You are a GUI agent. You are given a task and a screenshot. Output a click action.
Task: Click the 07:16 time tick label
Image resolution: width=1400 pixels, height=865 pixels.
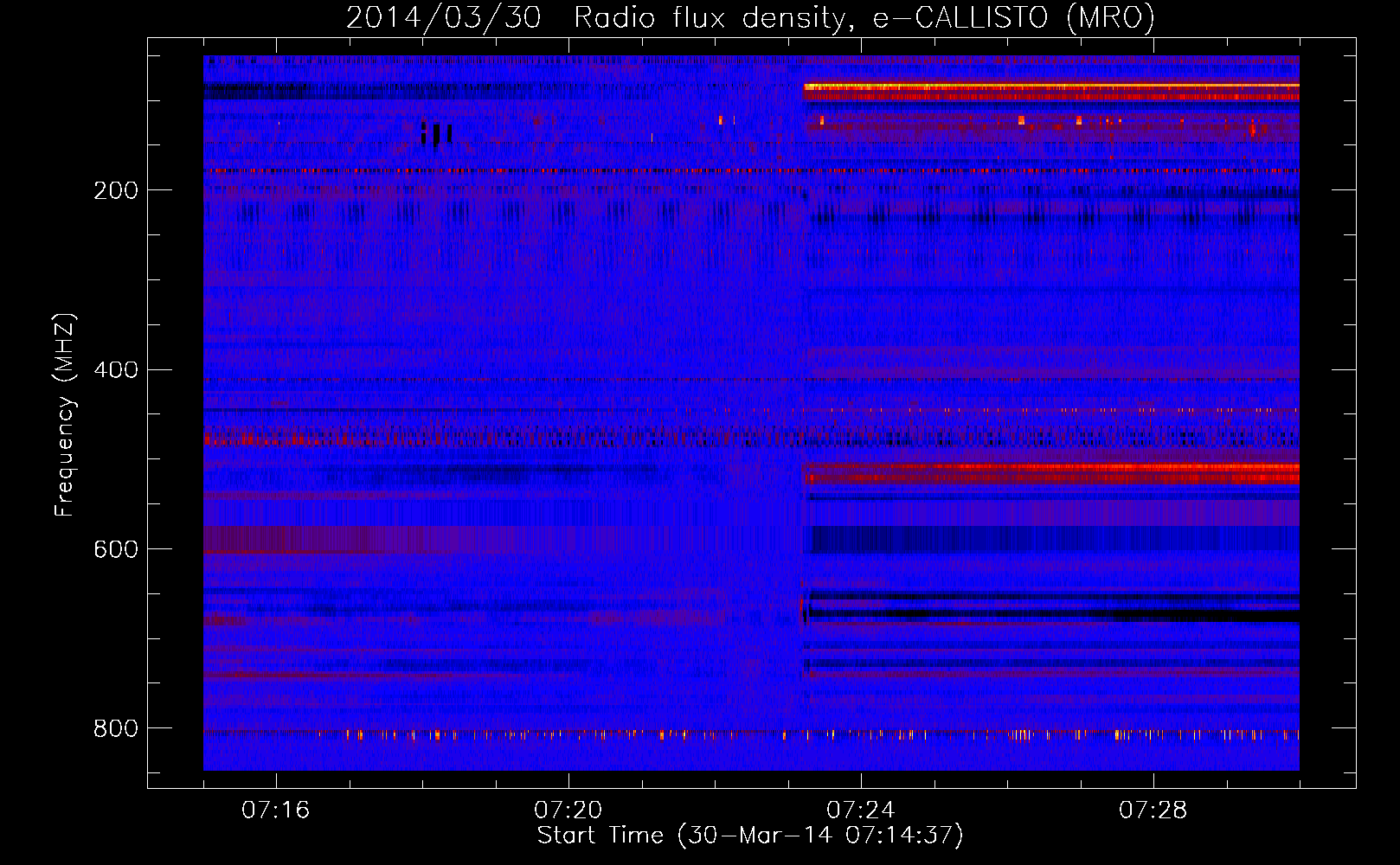pyautogui.click(x=276, y=811)
